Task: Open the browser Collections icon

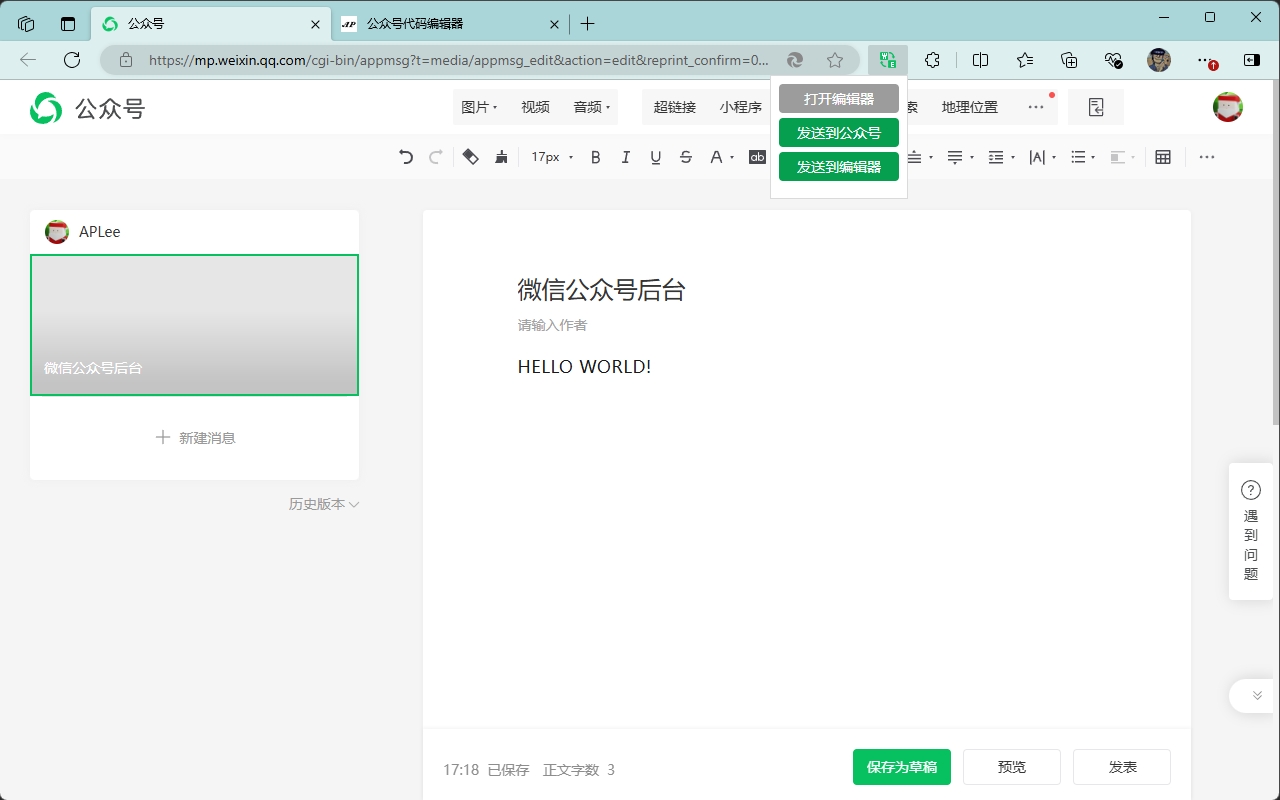Action: 1069,60
